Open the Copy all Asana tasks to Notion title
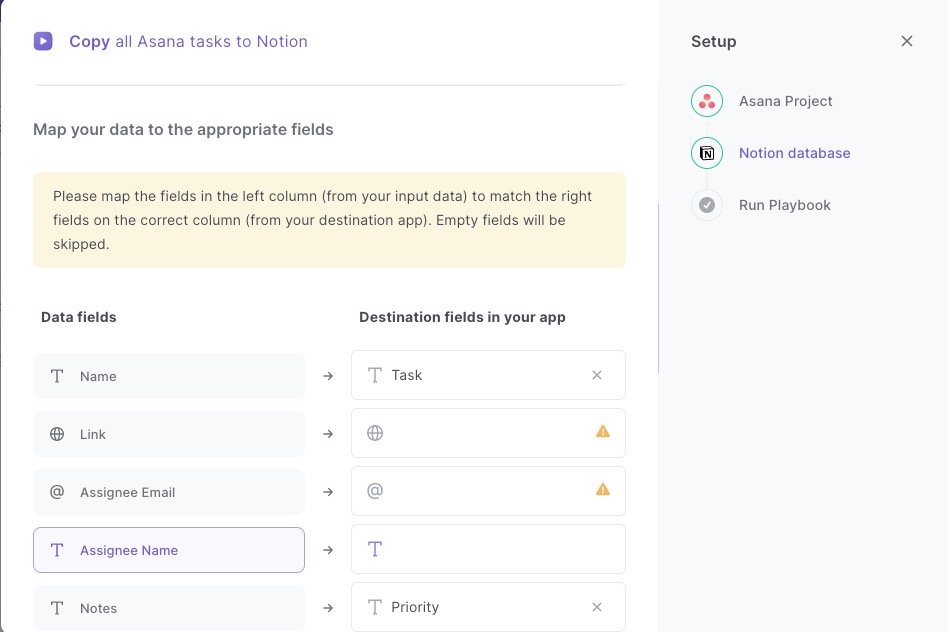 (x=188, y=41)
